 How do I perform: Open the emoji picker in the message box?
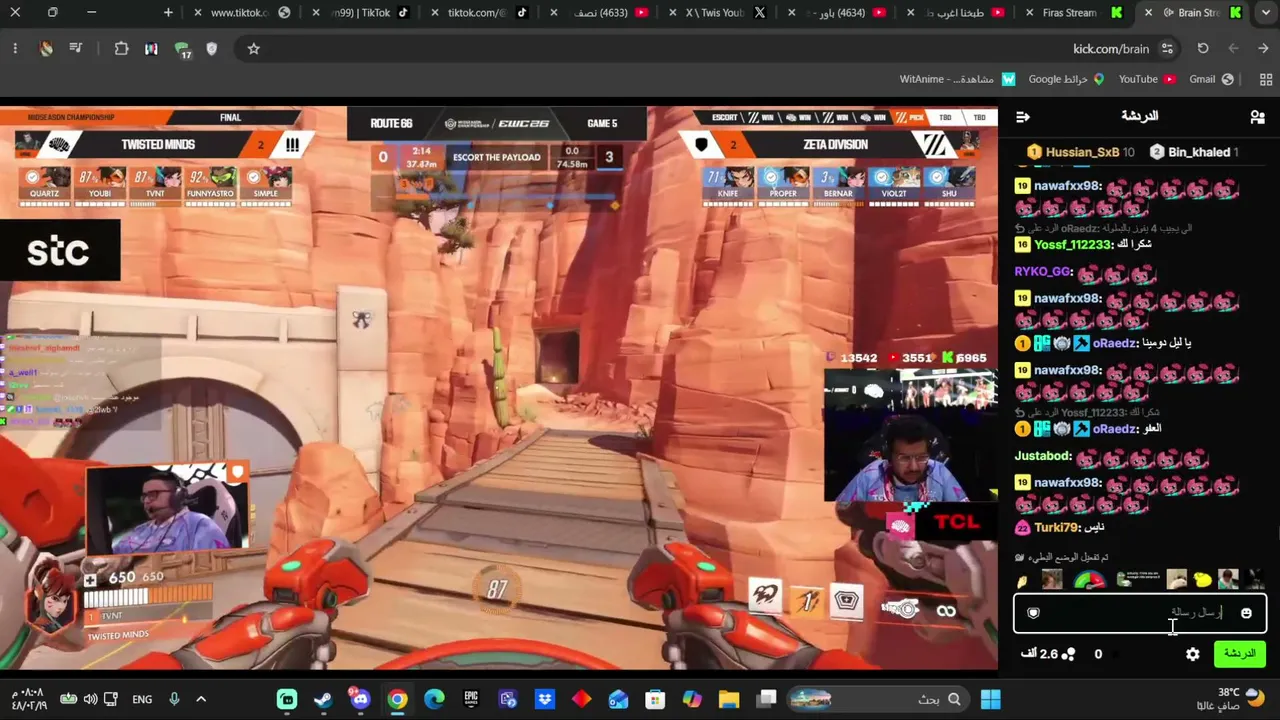pyautogui.click(x=1246, y=613)
